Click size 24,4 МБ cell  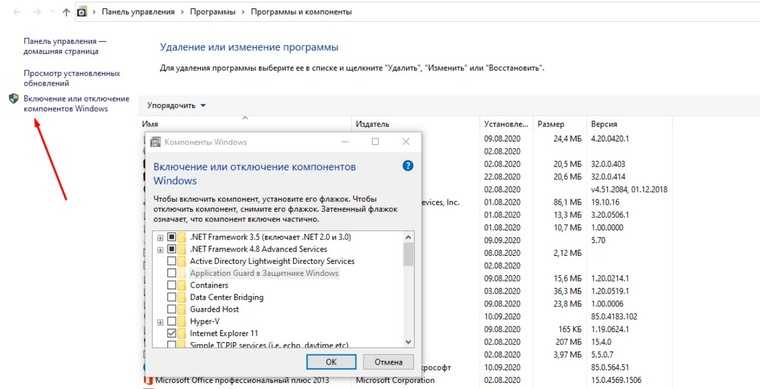(x=567, y=139)
